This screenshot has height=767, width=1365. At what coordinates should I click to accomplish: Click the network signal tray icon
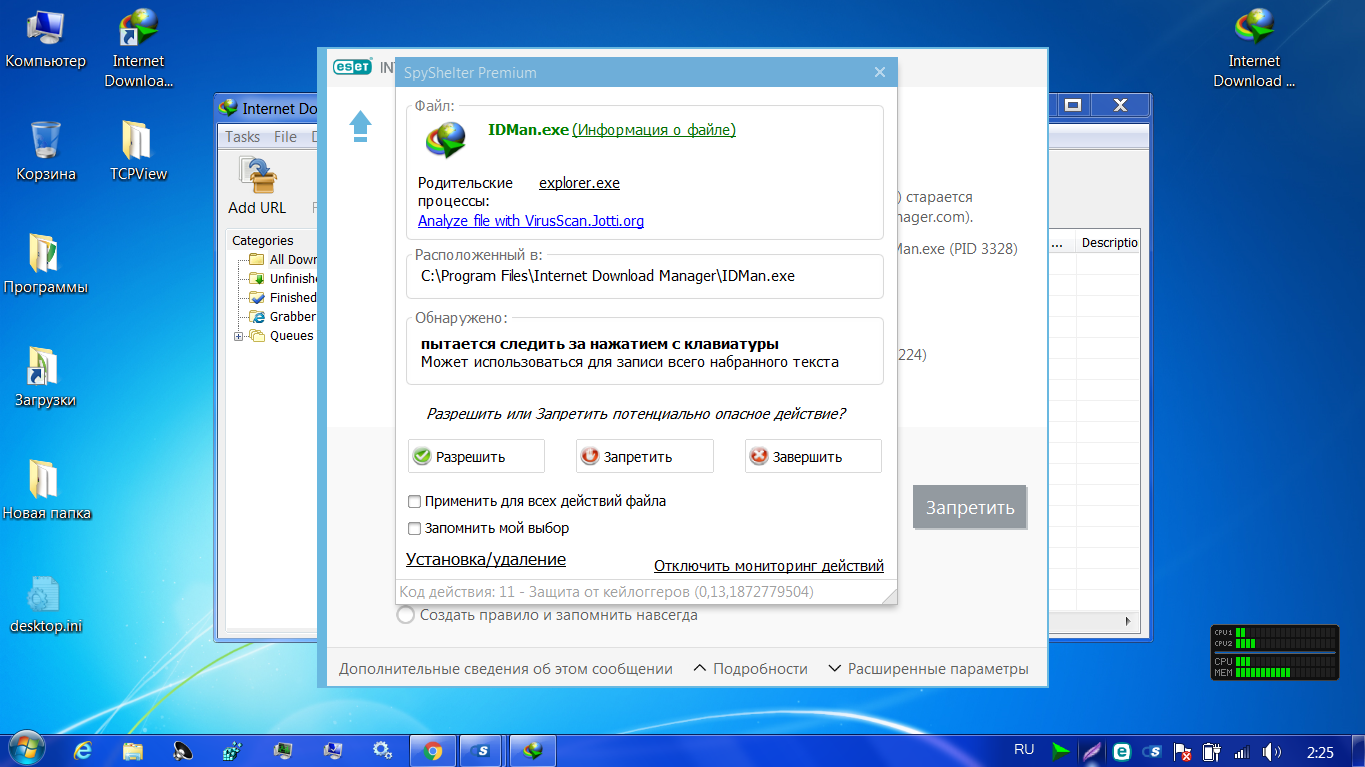(x=1241, y=751)
